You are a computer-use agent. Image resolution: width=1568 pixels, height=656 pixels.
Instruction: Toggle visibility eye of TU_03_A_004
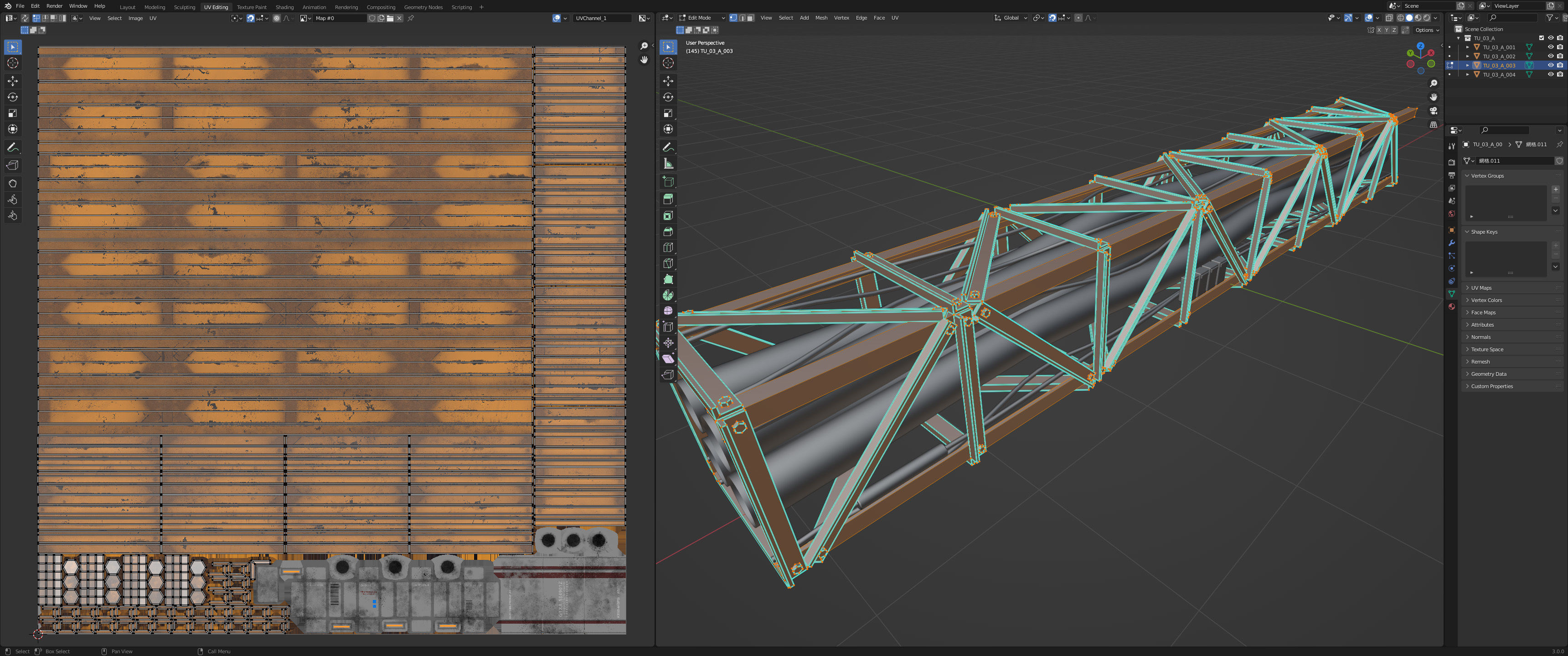click(x=1550, y=74)
